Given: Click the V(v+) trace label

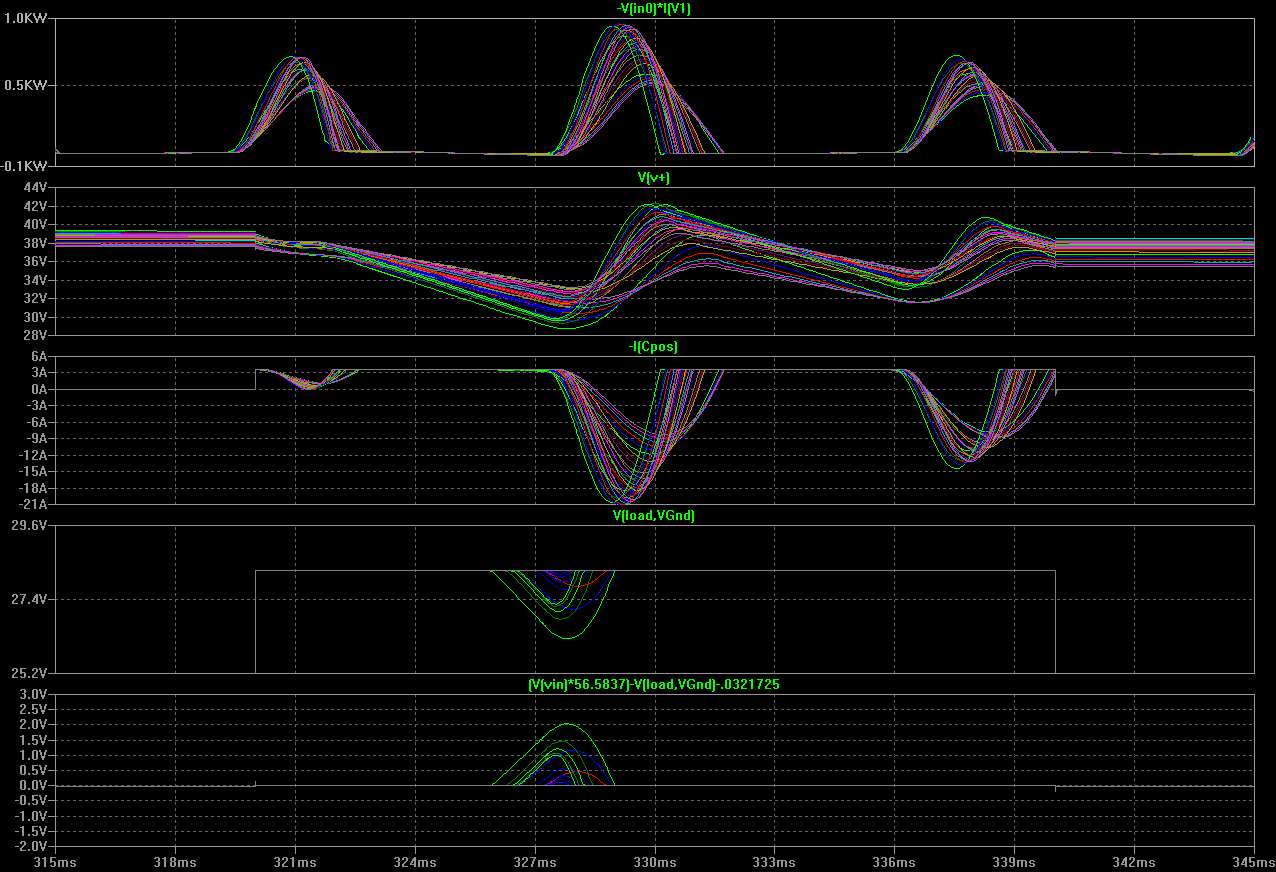Looking at the screenshot, I should click(x=654, y=178).
